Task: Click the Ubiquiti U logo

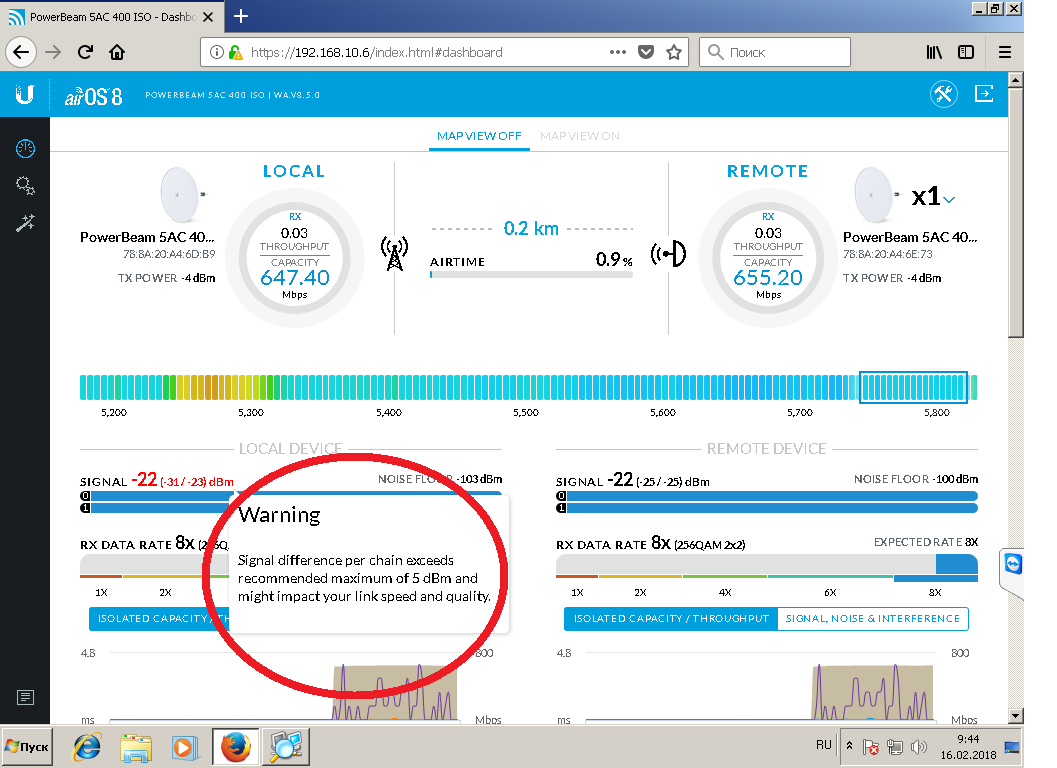Action: click(x=24, y=94)
